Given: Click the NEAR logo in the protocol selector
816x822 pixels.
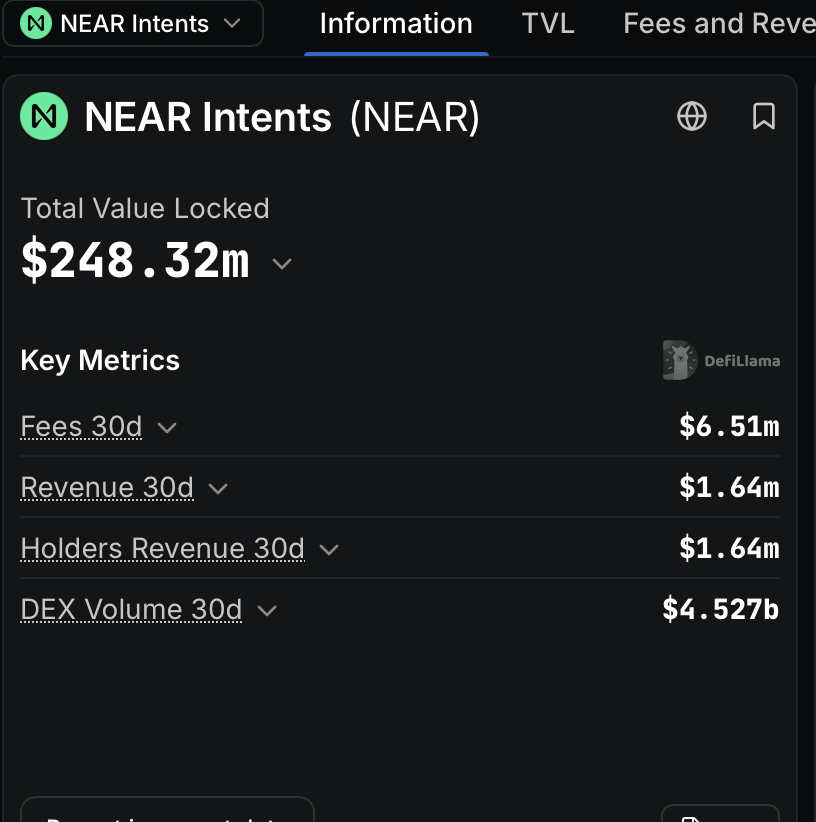Looking at the screenshot, I should click(36, 23).
